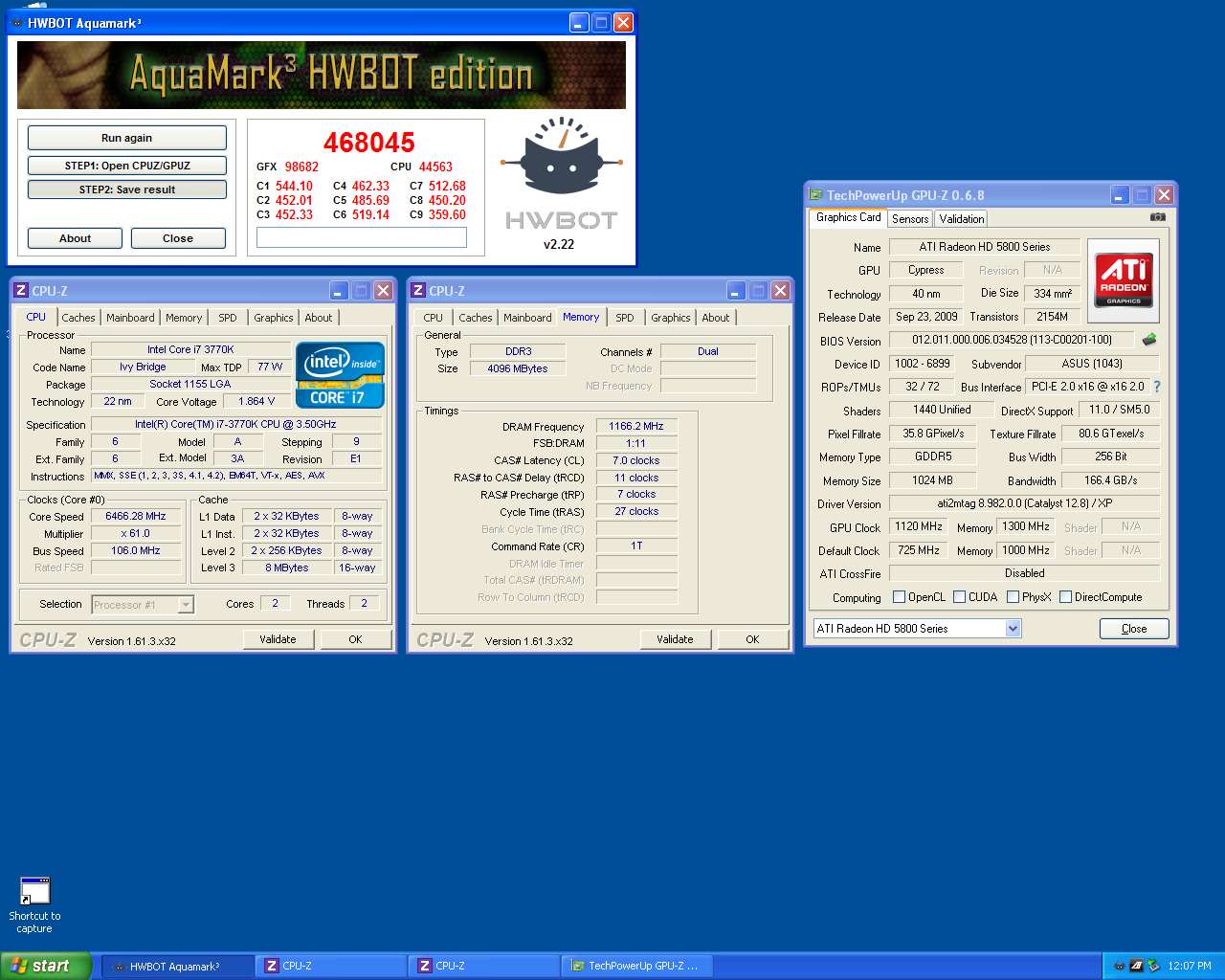Click the AquaMark HWBOT edition banner

point(322,75)
